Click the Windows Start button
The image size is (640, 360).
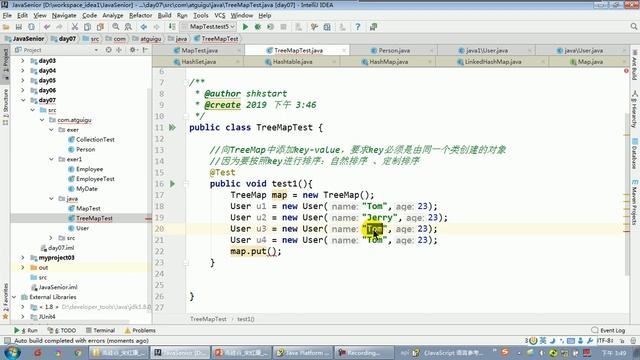click(x=11, y=352)
